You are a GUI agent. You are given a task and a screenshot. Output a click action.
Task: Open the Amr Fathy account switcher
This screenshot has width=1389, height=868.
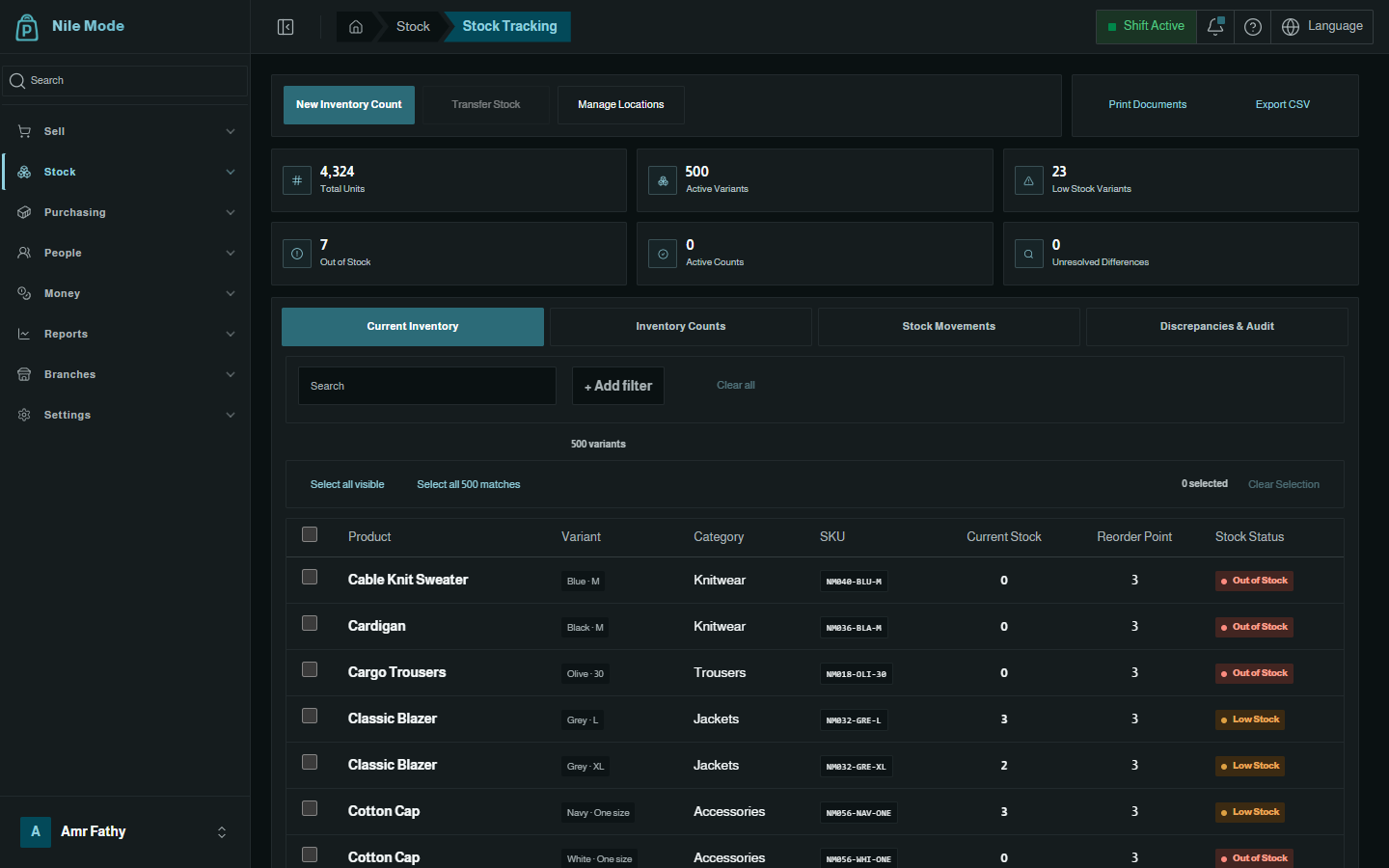point(125,831)
